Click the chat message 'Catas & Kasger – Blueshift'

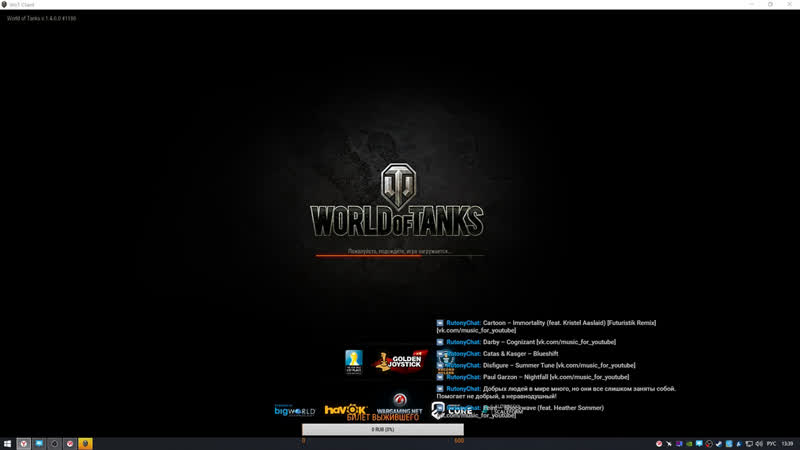tap(497, 354)
